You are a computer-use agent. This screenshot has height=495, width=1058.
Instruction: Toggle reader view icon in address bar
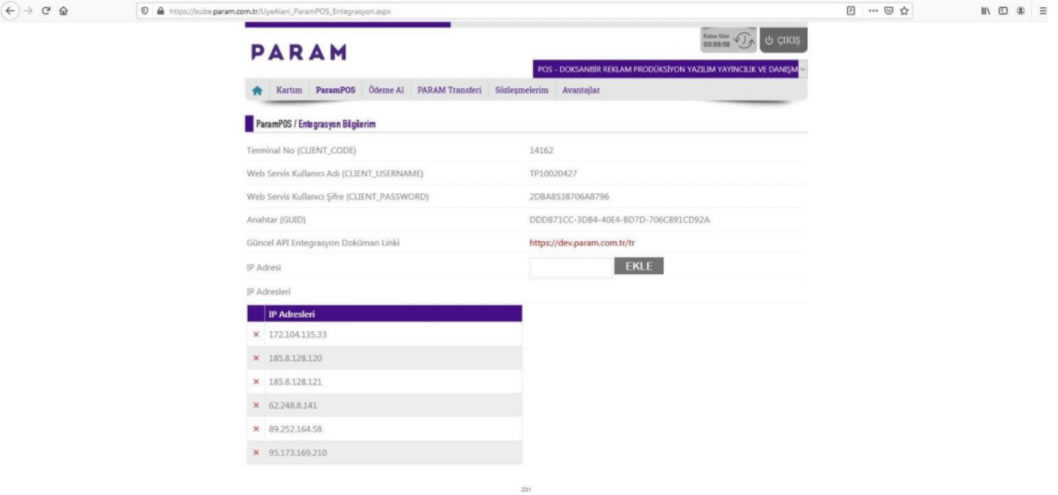[852, 11]
